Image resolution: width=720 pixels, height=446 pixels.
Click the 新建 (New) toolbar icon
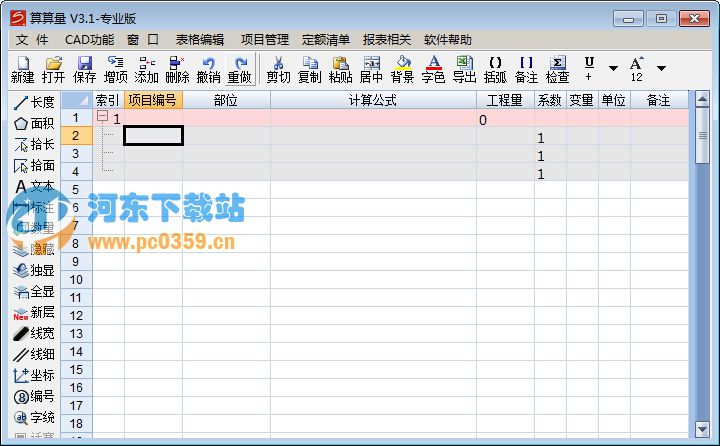click(22, 69)
